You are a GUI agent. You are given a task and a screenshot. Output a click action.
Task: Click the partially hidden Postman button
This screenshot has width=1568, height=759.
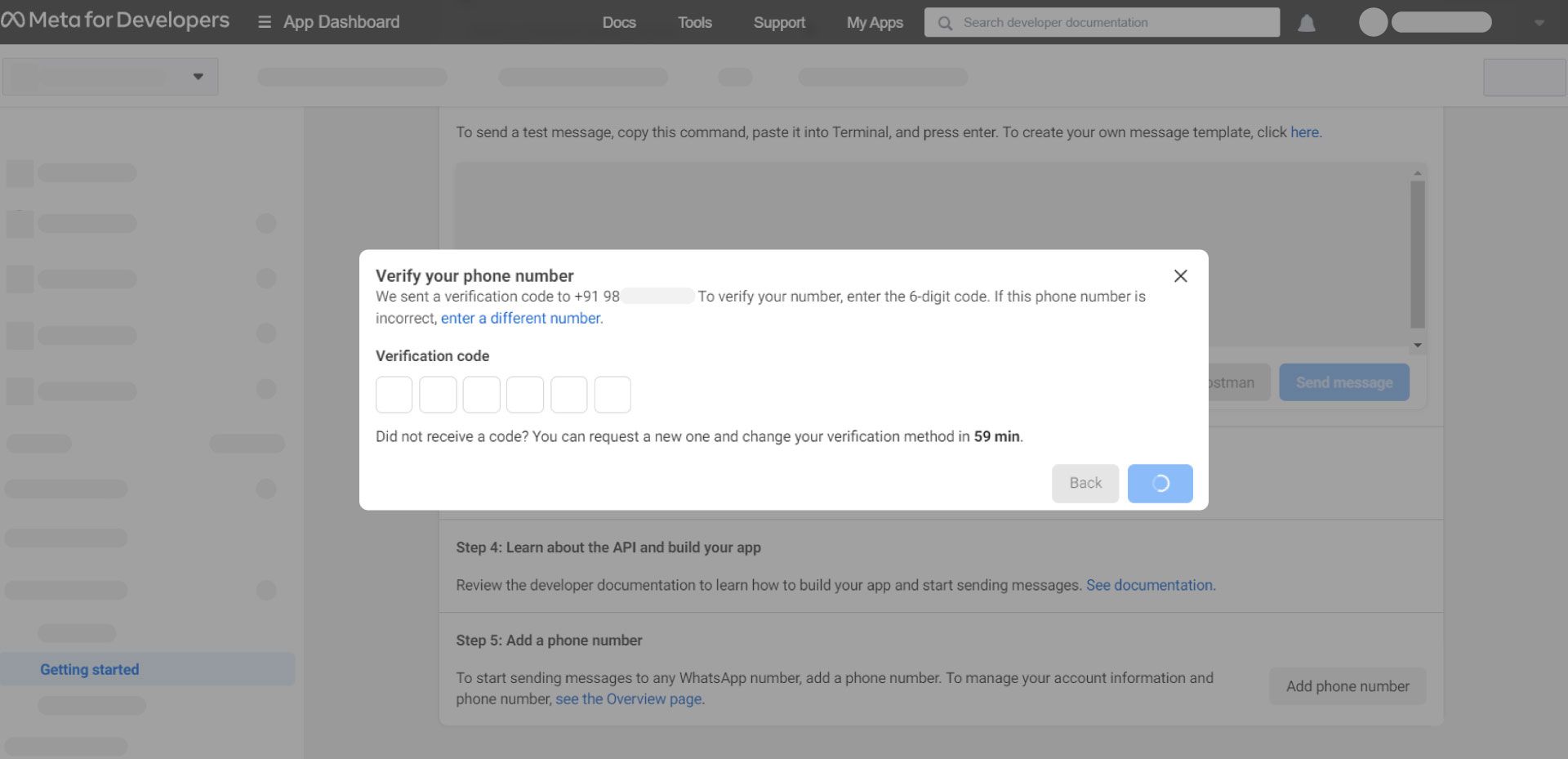pyautogui.click(x=1239, y=382)
